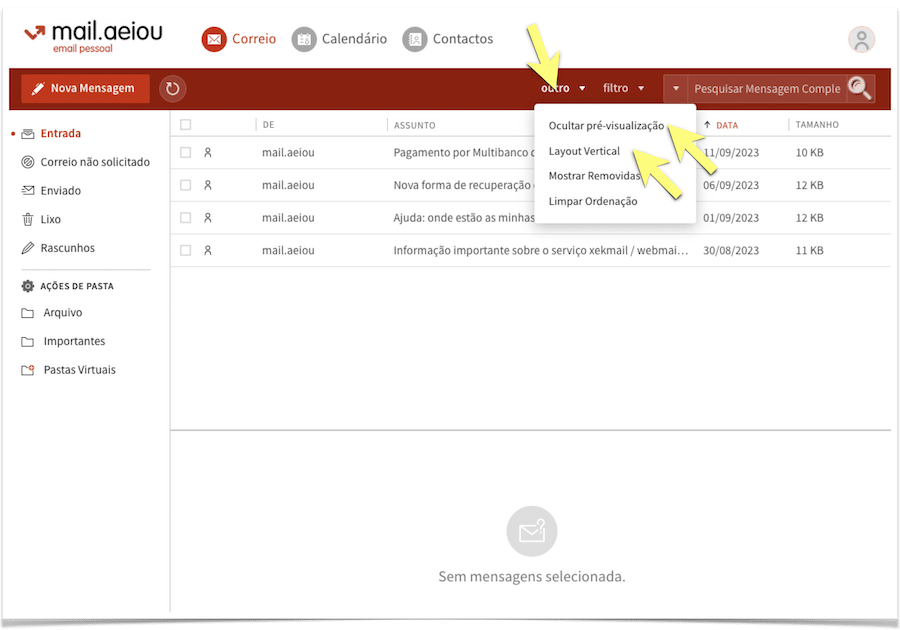Click the Ações de Pasta gear icon
The width and height of the screenshot is (900, 630).
(28, 286)
